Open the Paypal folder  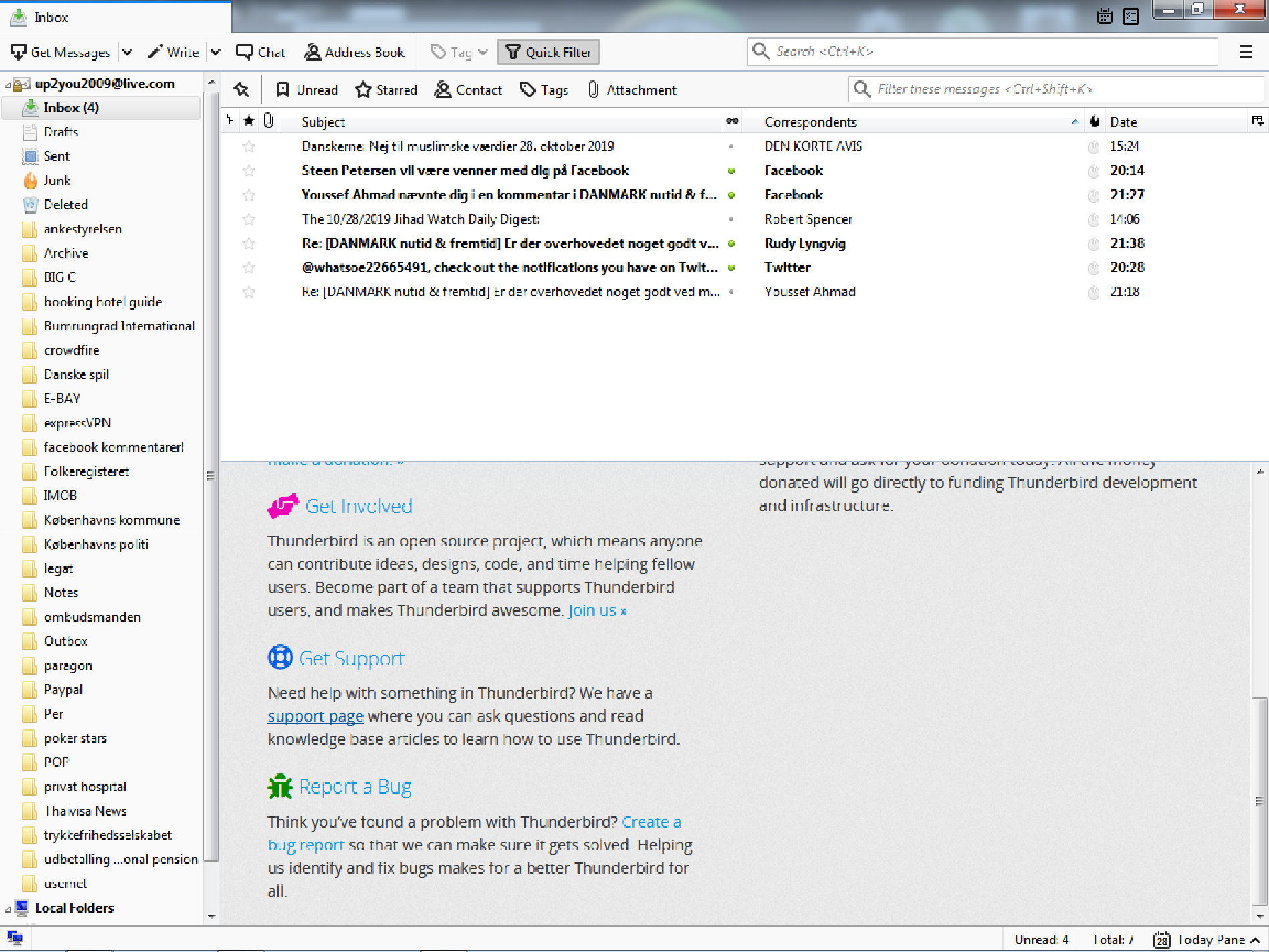tap(63, 689)
